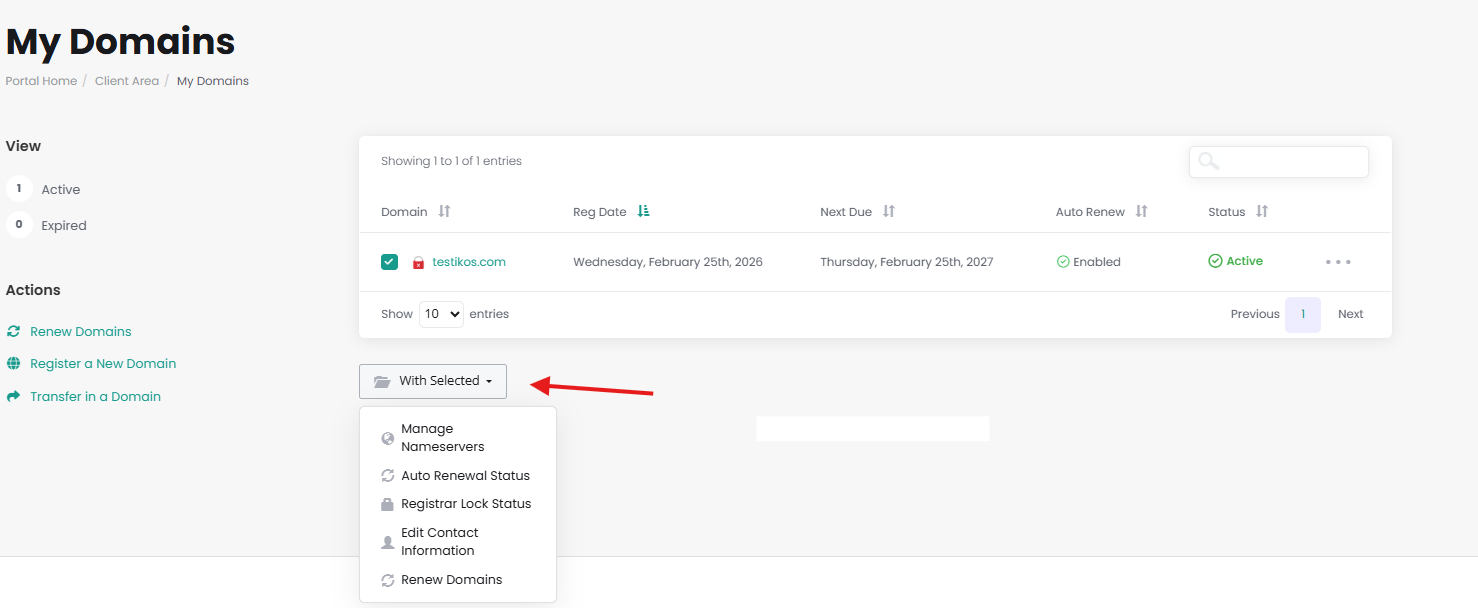Open the three-dots row actions menu
Viewport: 1478px width, 608px height.
[1338, 262]
